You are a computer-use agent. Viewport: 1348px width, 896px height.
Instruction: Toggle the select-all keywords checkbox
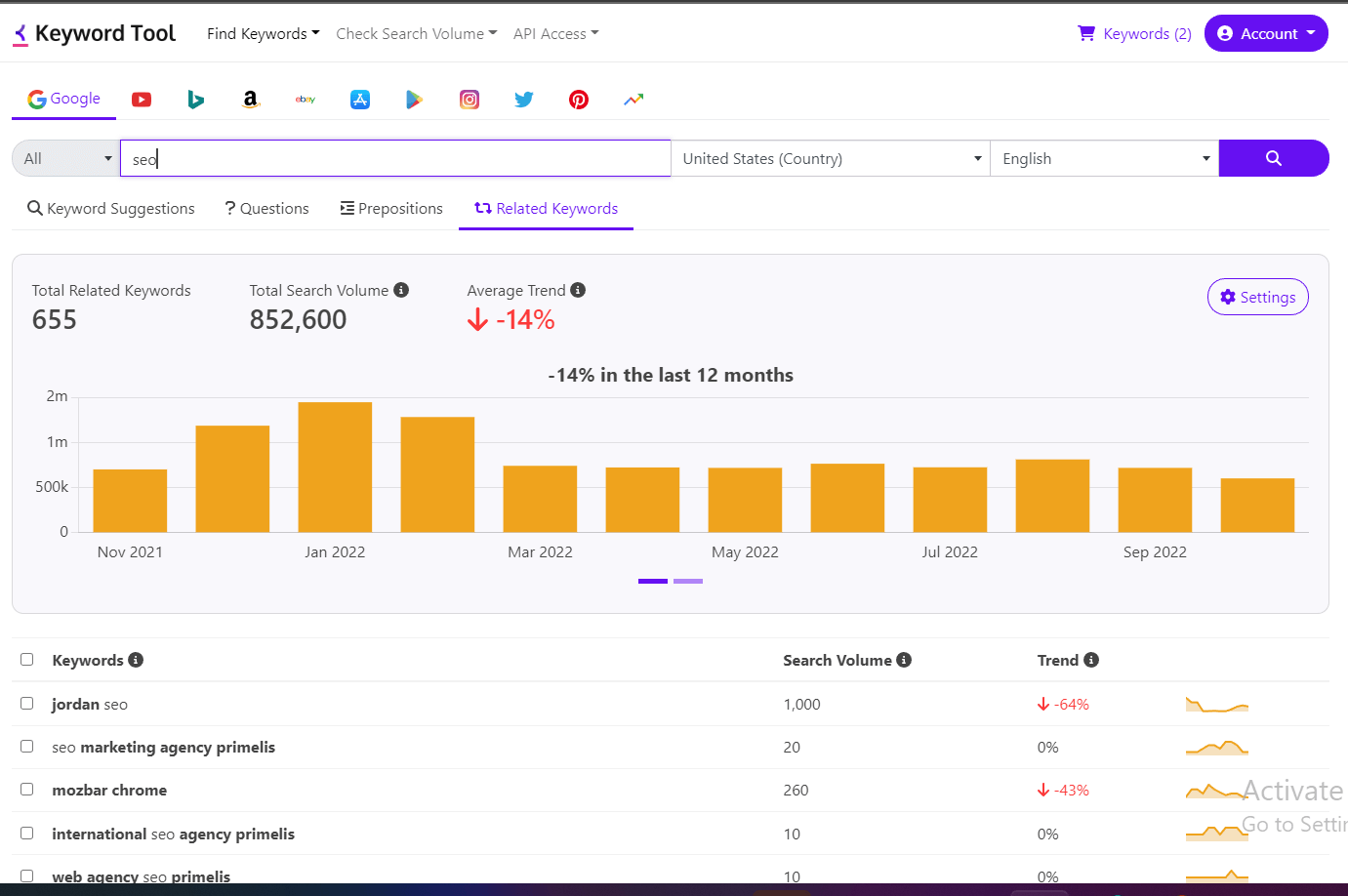(27, 660)
